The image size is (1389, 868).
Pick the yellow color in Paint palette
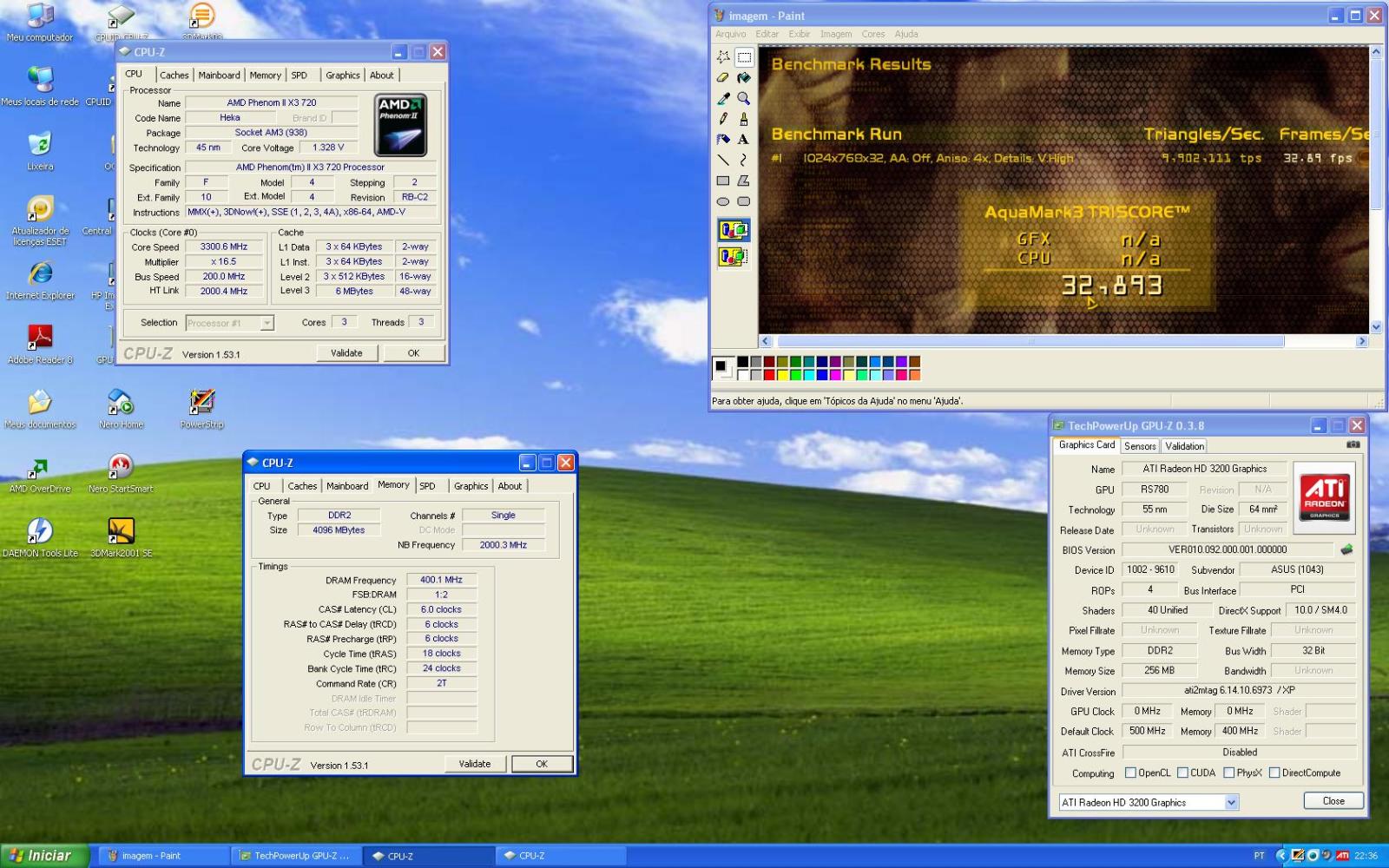(782, 375)
